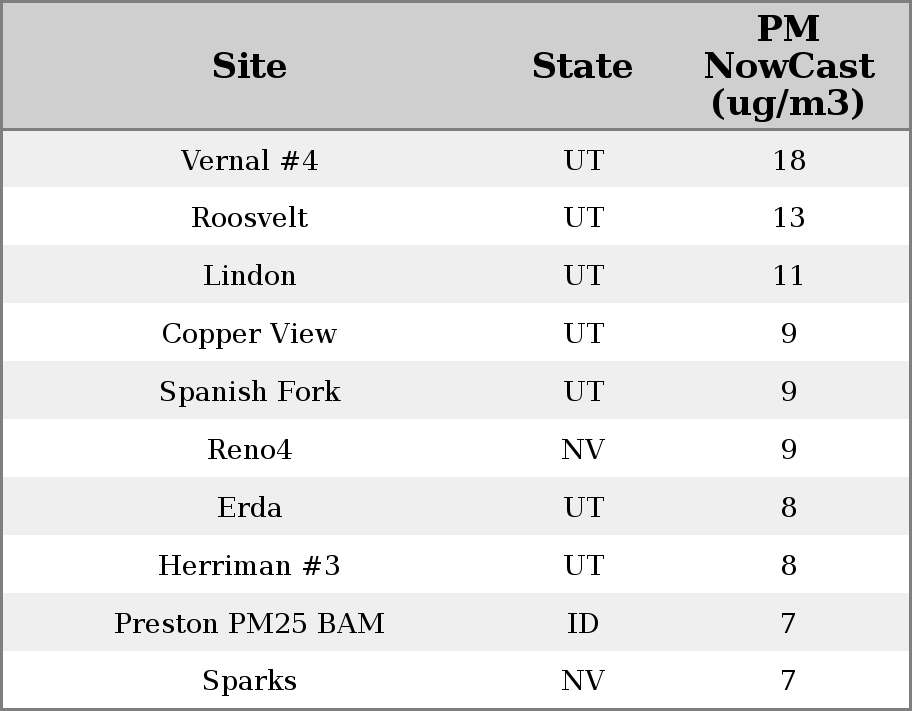Select the Vernal #4 site cell
Viewport: 912px width, 711px height.
point(249,160)
